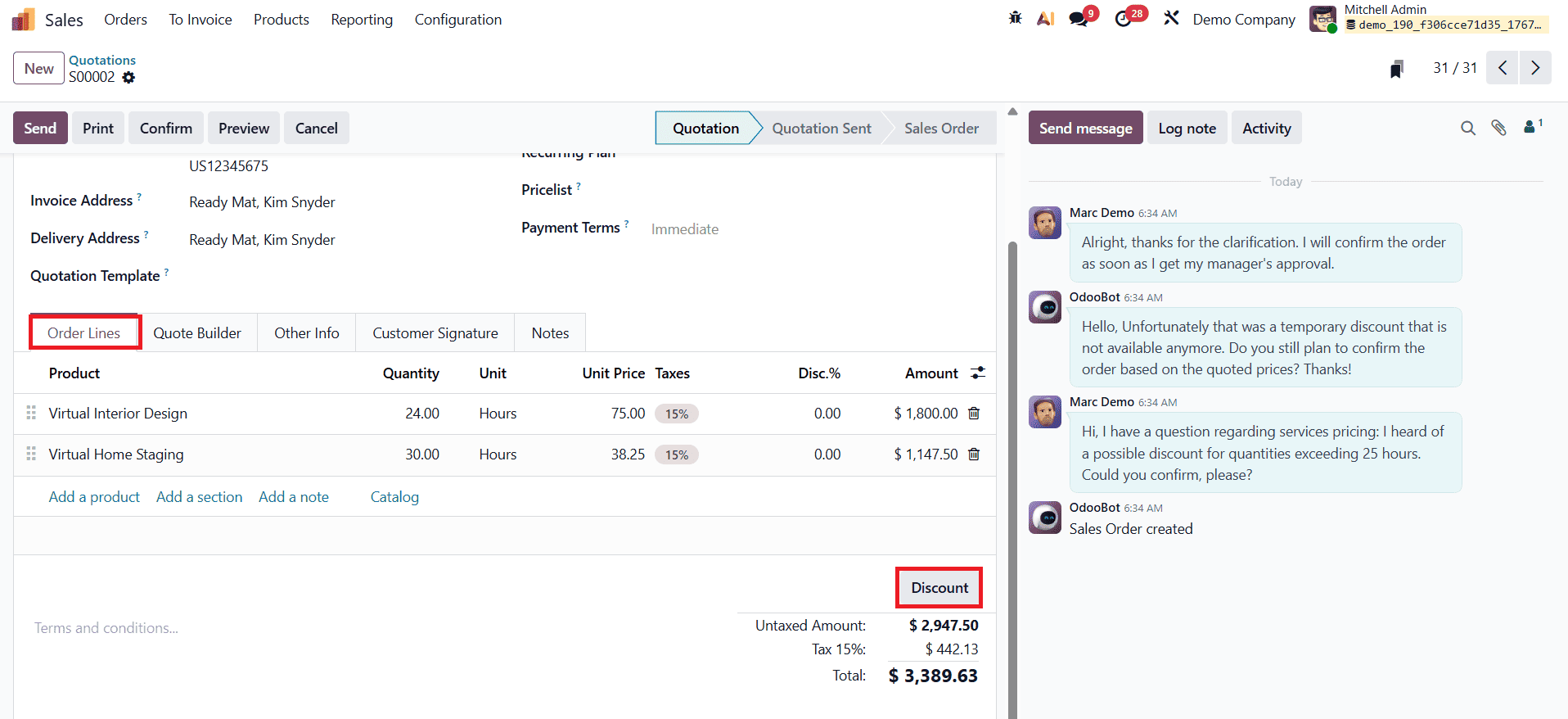Image resolution: width=1568 pixels, height=719 pixels.
Task: Confirm the quotation
Action: [x=166, y=128]
